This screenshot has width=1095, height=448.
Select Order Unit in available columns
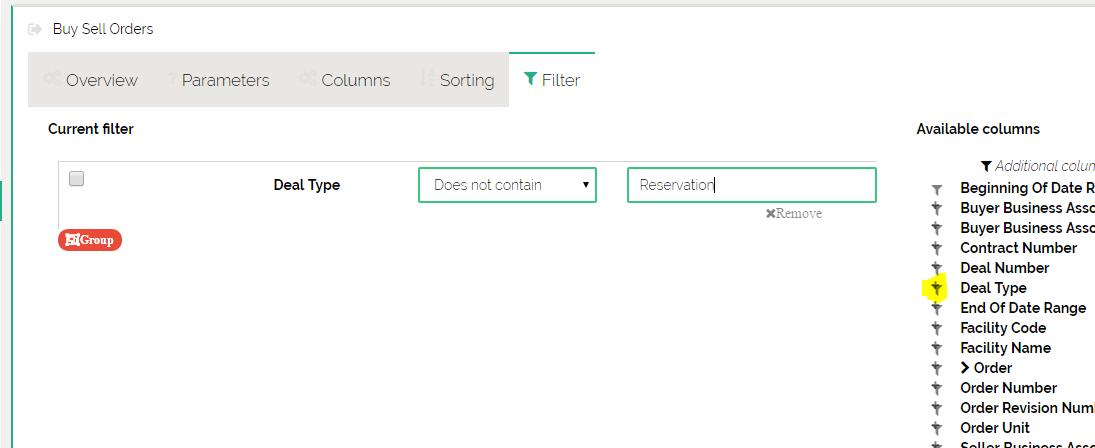tap(994, 428)
